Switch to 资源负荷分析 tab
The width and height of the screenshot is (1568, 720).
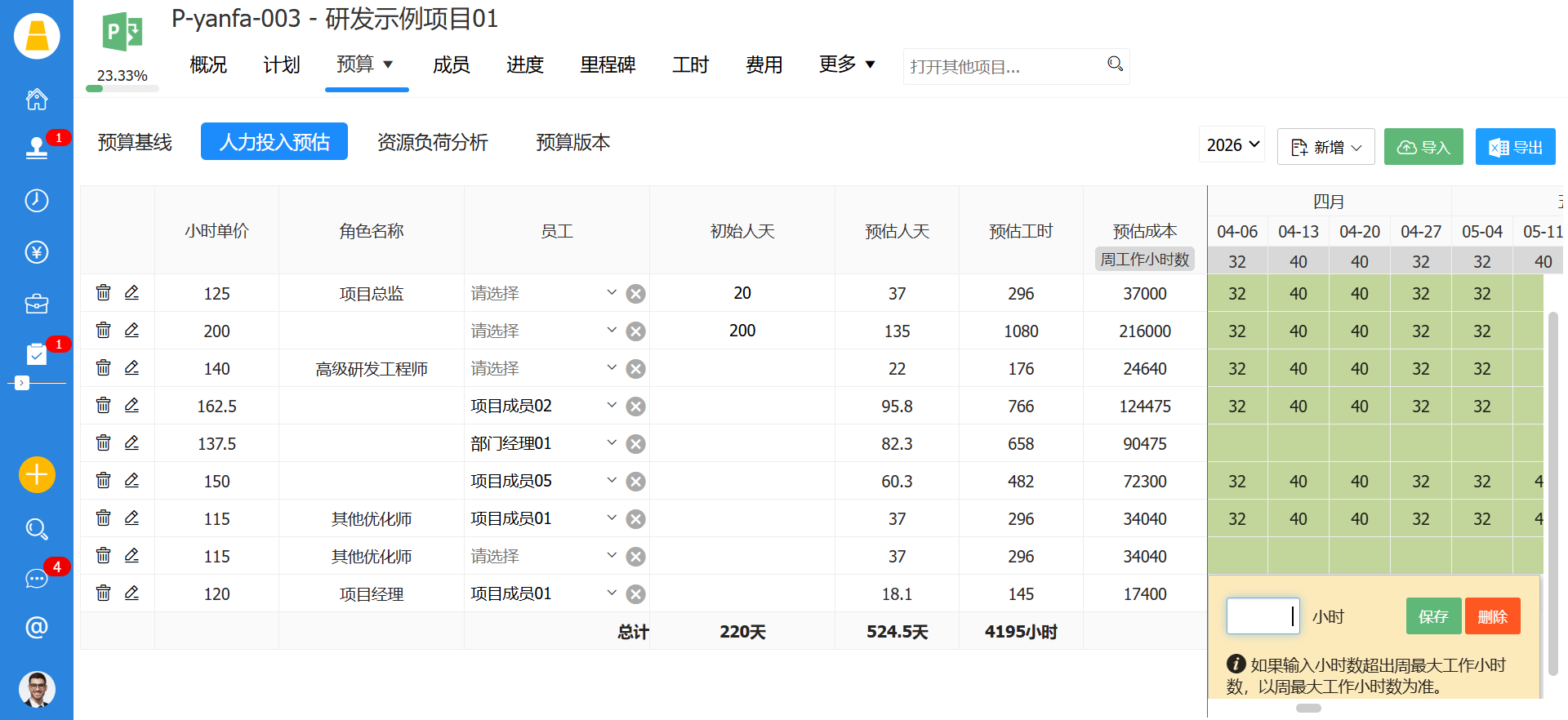coord(432,142)
